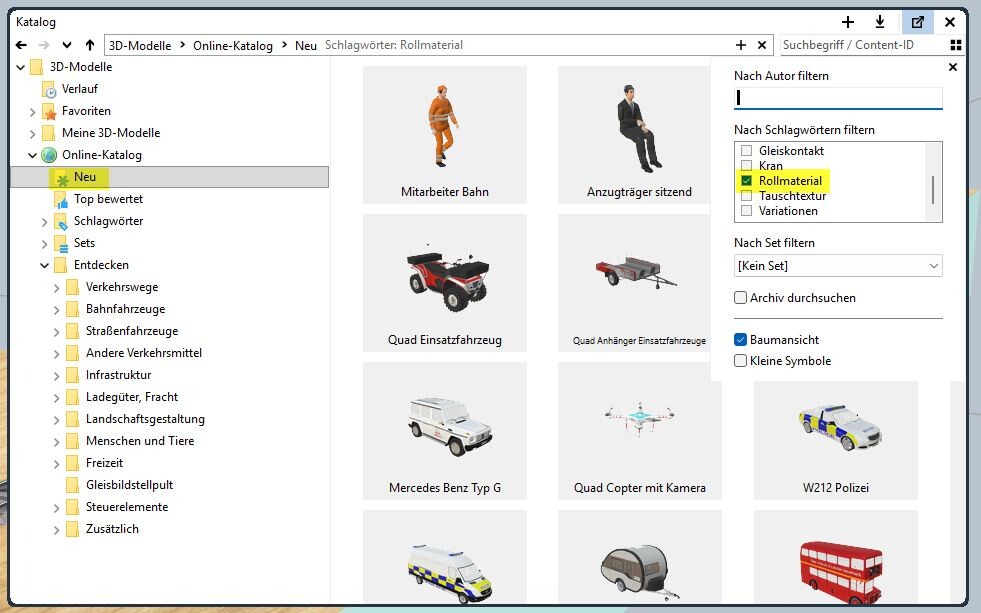
Task: Click the download arrow icon in title bar
Action: [880, 22]
